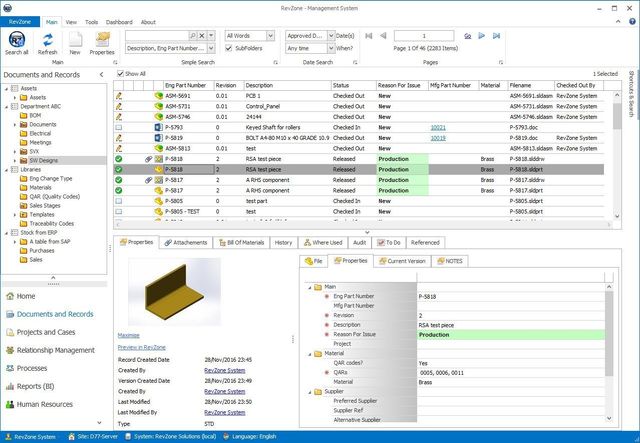Click the Refresh toolbar icon
640x443 pixels.
(47, 40)
